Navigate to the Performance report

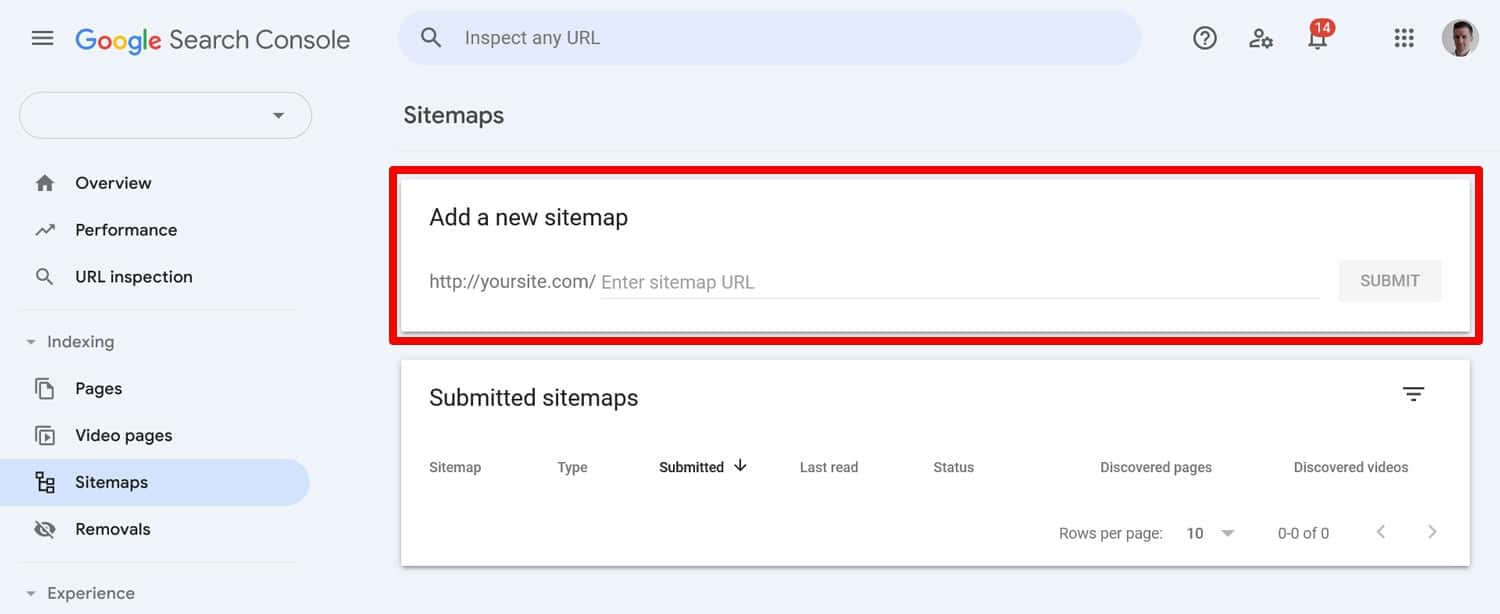pyautogui.click(x=125, y=229)
